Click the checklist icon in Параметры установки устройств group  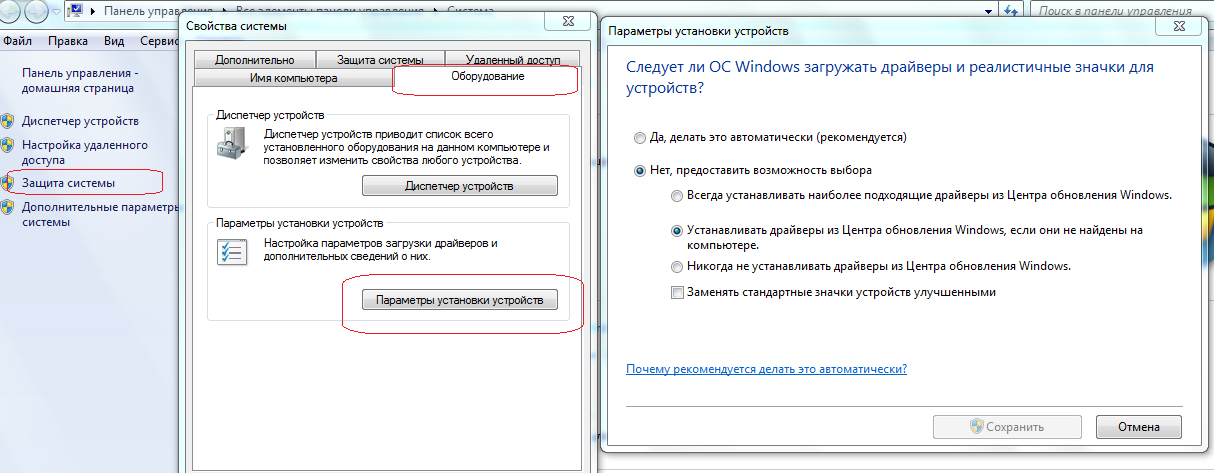click(x=230, y=252)
